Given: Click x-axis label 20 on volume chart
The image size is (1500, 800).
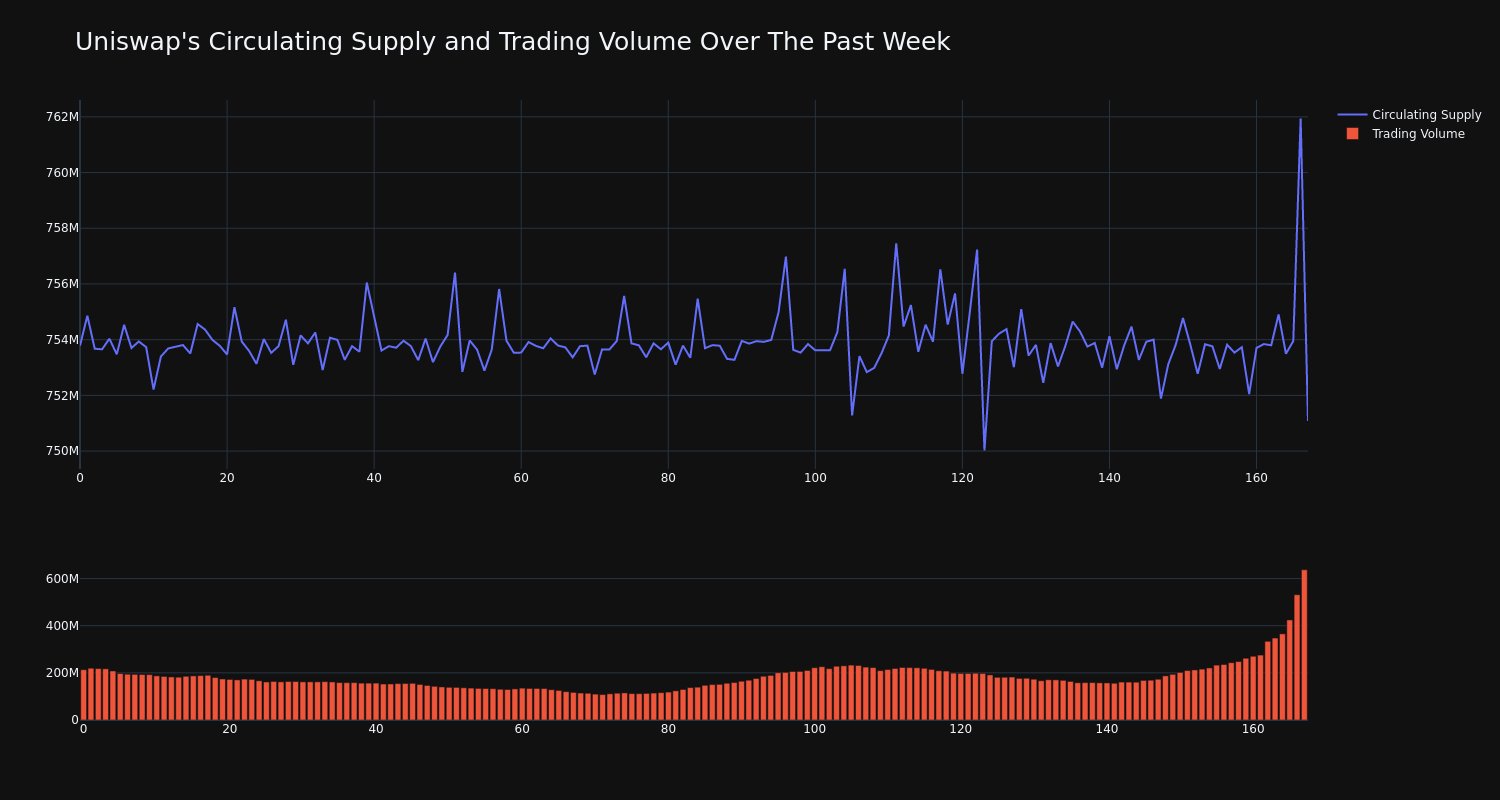Looking at the screenshot, I should coord(230,729).
